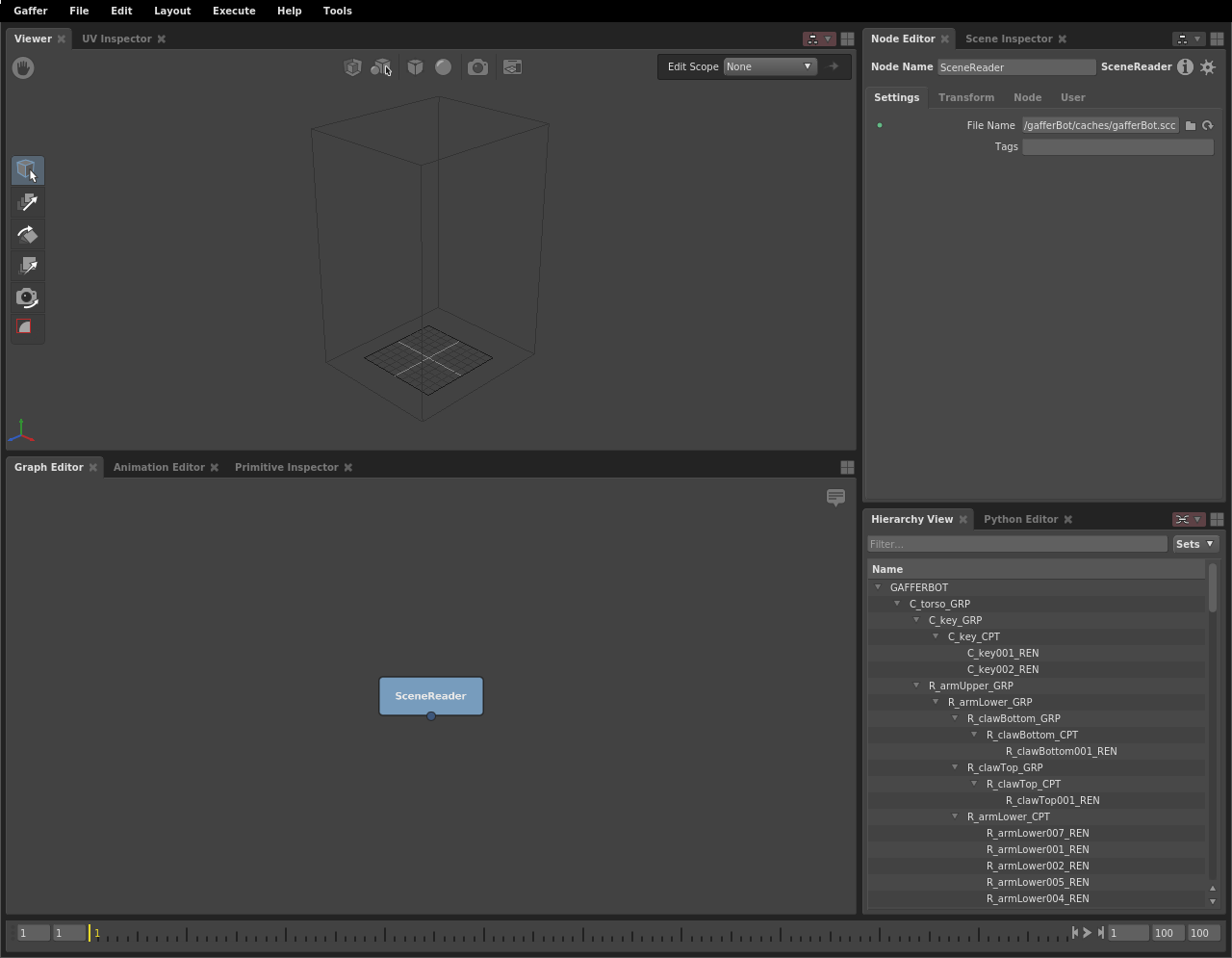Open the Viewer camera icon menu
Viewport: 1232px width, 958px height.
tap(477, 67)
